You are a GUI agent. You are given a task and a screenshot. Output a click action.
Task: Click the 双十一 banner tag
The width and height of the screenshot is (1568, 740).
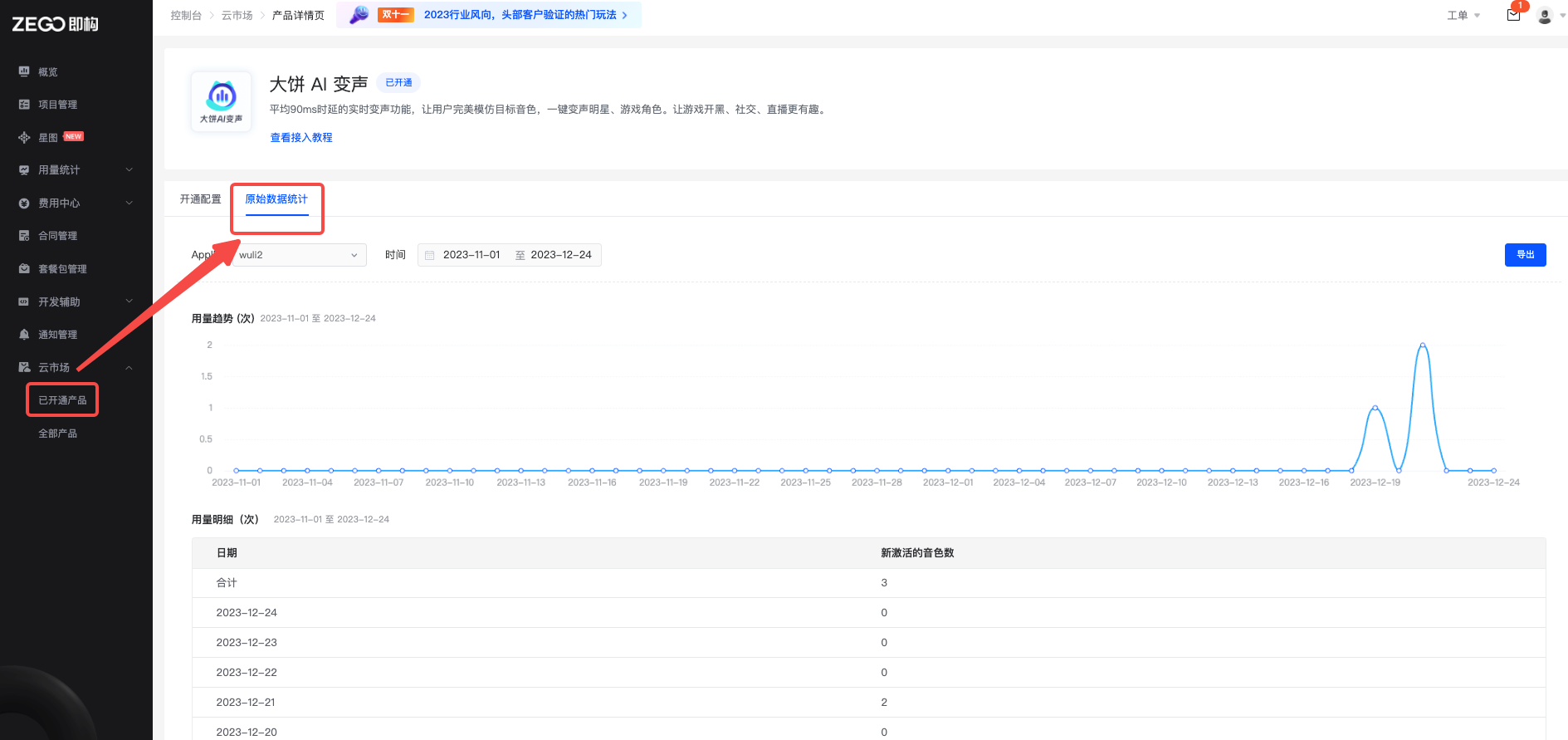tap(396, 15)
